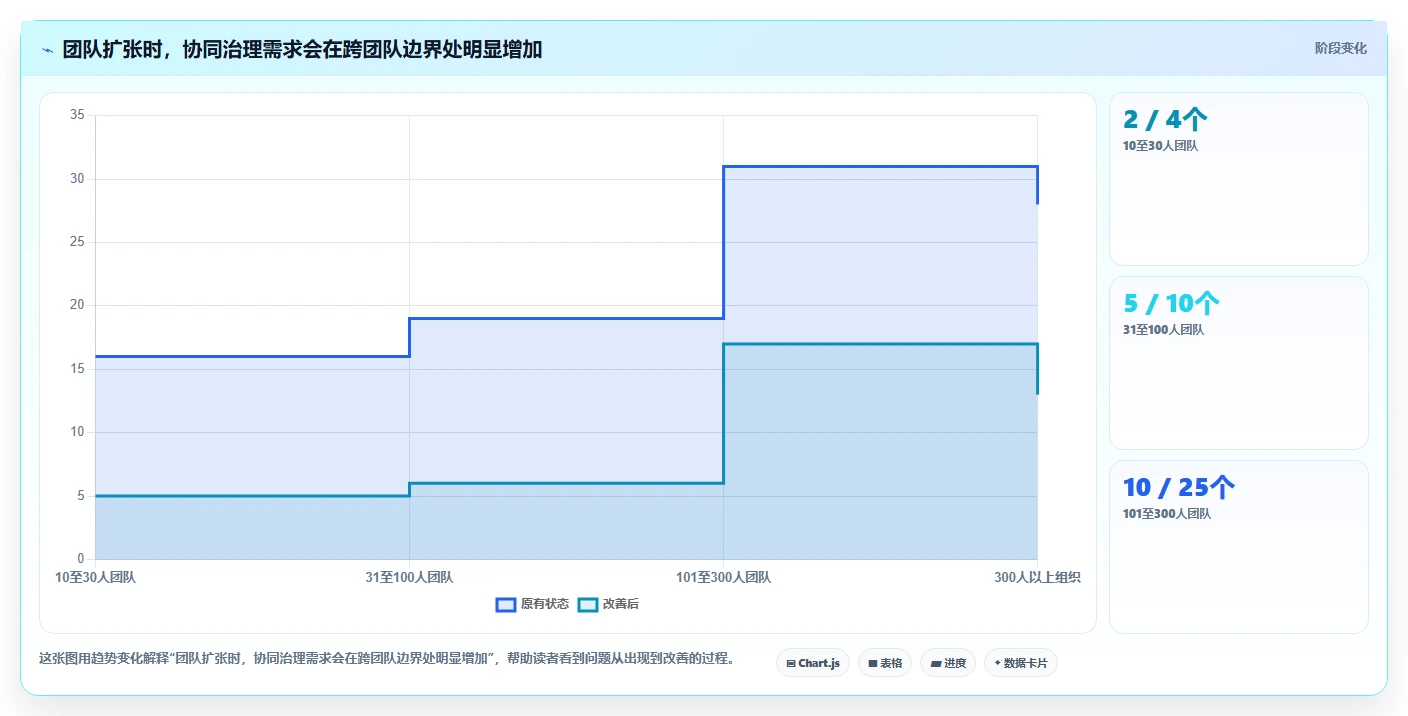
Task: Click the Chart.js tag icon
Action: 791,663
